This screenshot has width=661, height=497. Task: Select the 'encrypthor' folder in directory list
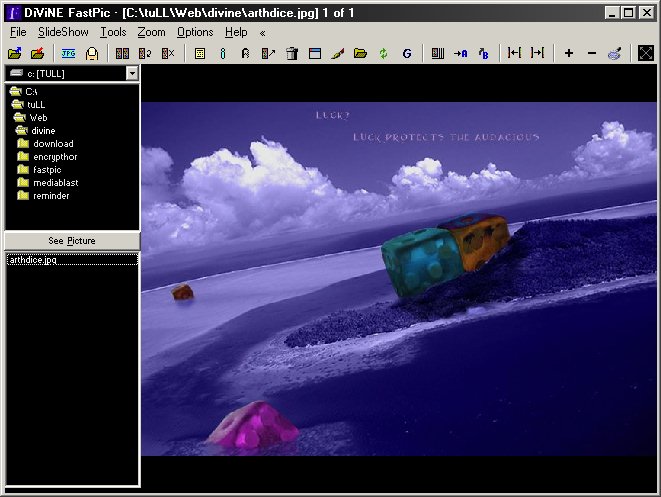click(54, 157)
